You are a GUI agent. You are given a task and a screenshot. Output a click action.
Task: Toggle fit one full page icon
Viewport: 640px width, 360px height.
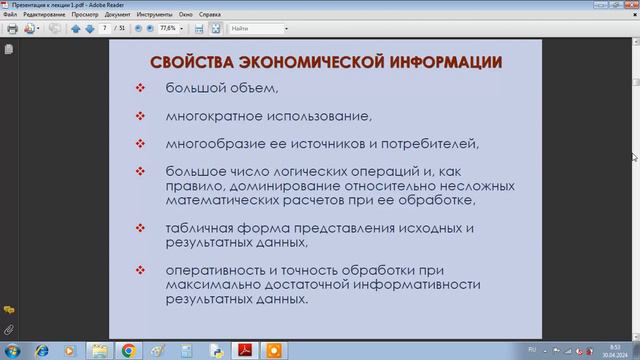coord(216,29)
